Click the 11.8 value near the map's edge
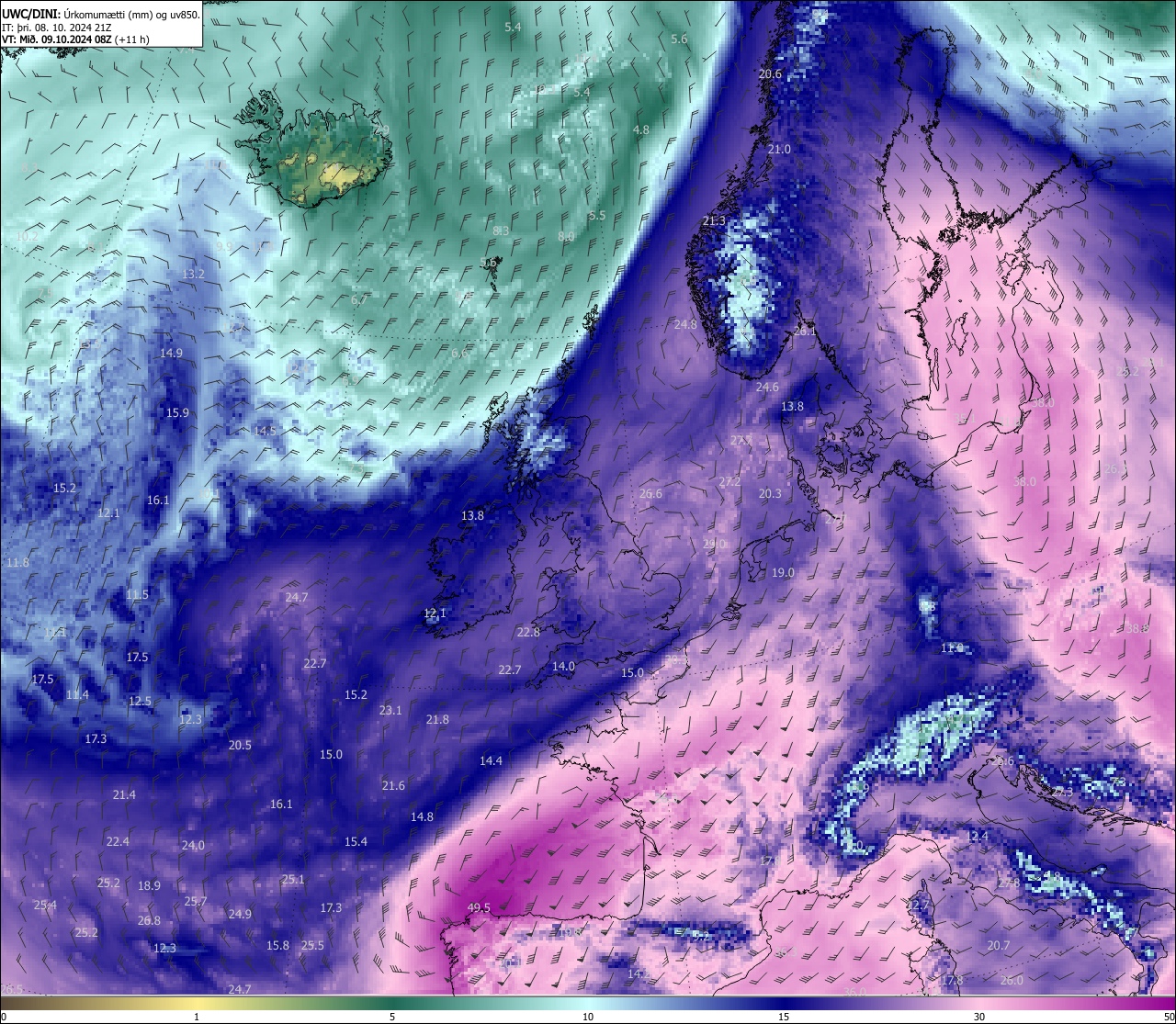This screenshot has height=1024, width=1176. pos(17,562)
